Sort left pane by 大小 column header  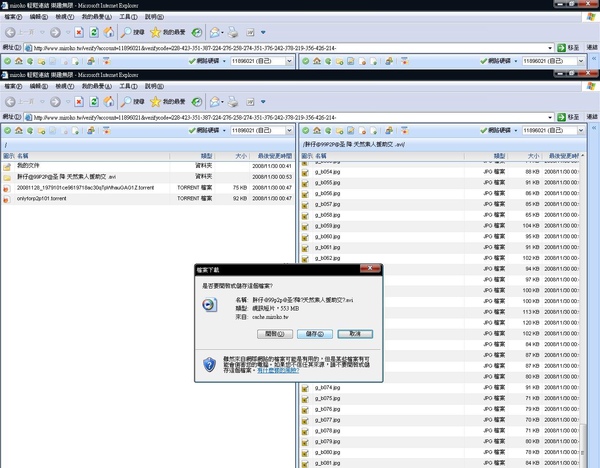coord(241,156)
